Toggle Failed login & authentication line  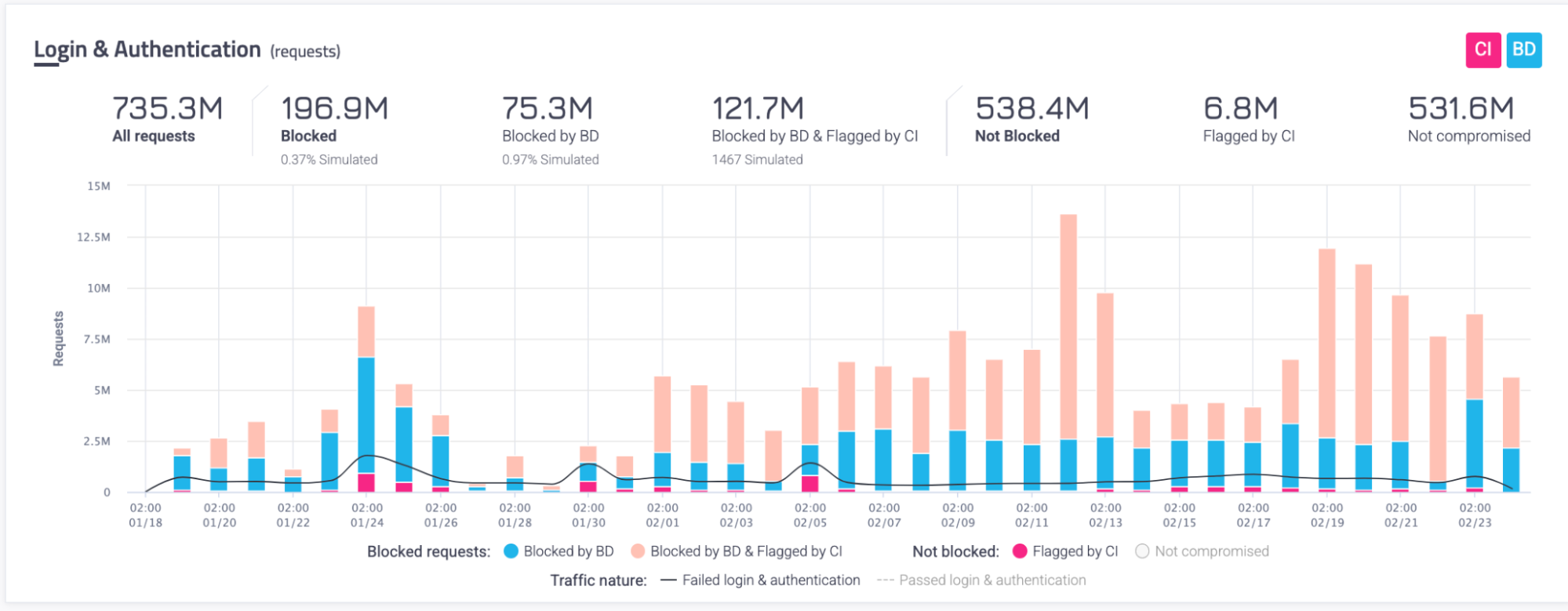point(760,580)
